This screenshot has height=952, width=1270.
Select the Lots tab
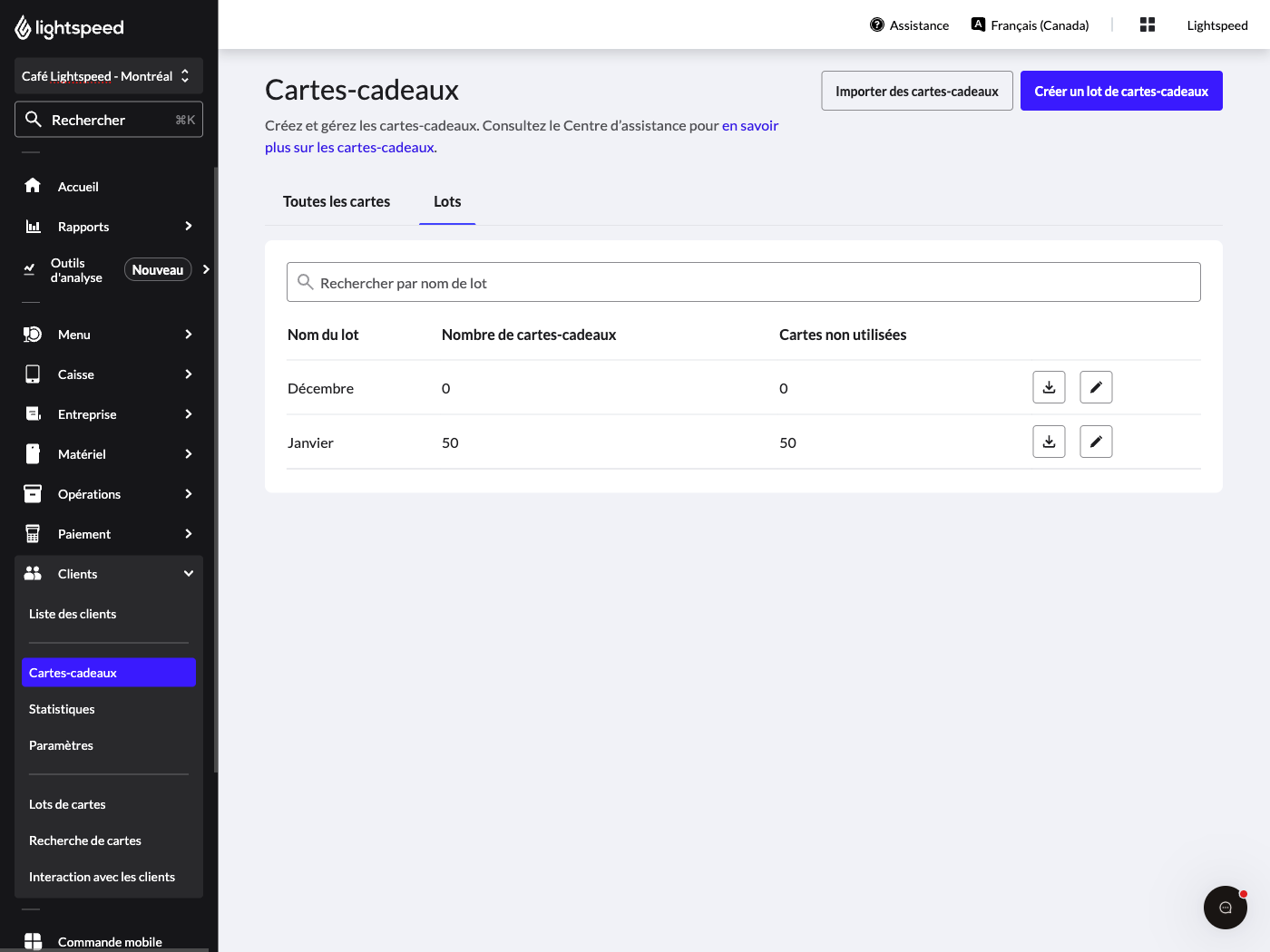(447, 201)
